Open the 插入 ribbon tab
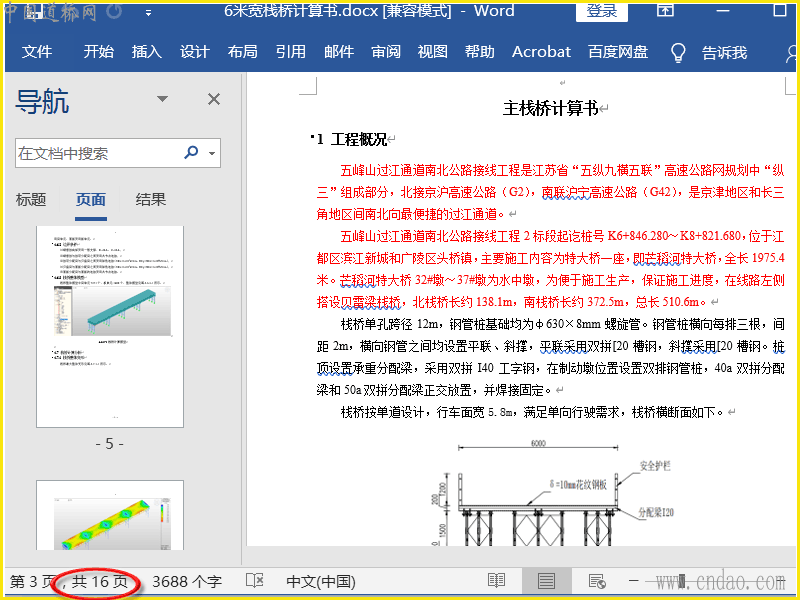800x600 pixels. pyautogui.click(x=146, y=52)
